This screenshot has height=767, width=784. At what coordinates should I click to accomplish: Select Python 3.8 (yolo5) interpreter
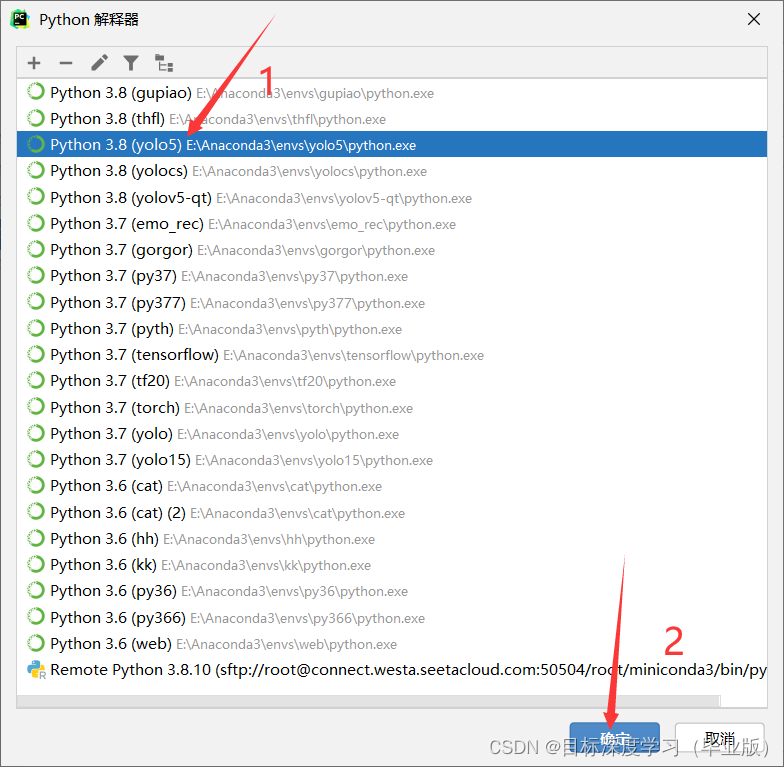click(x=392, y=144)
